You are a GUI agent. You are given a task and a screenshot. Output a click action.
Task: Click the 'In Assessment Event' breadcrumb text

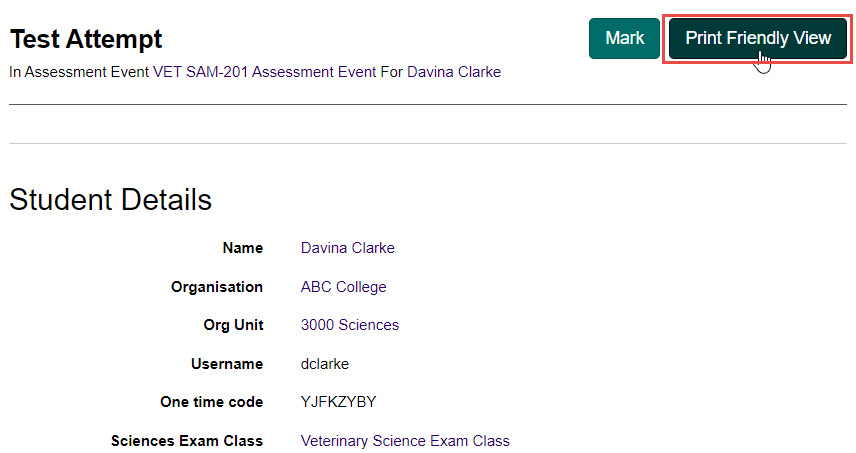(x=79, y=72)
